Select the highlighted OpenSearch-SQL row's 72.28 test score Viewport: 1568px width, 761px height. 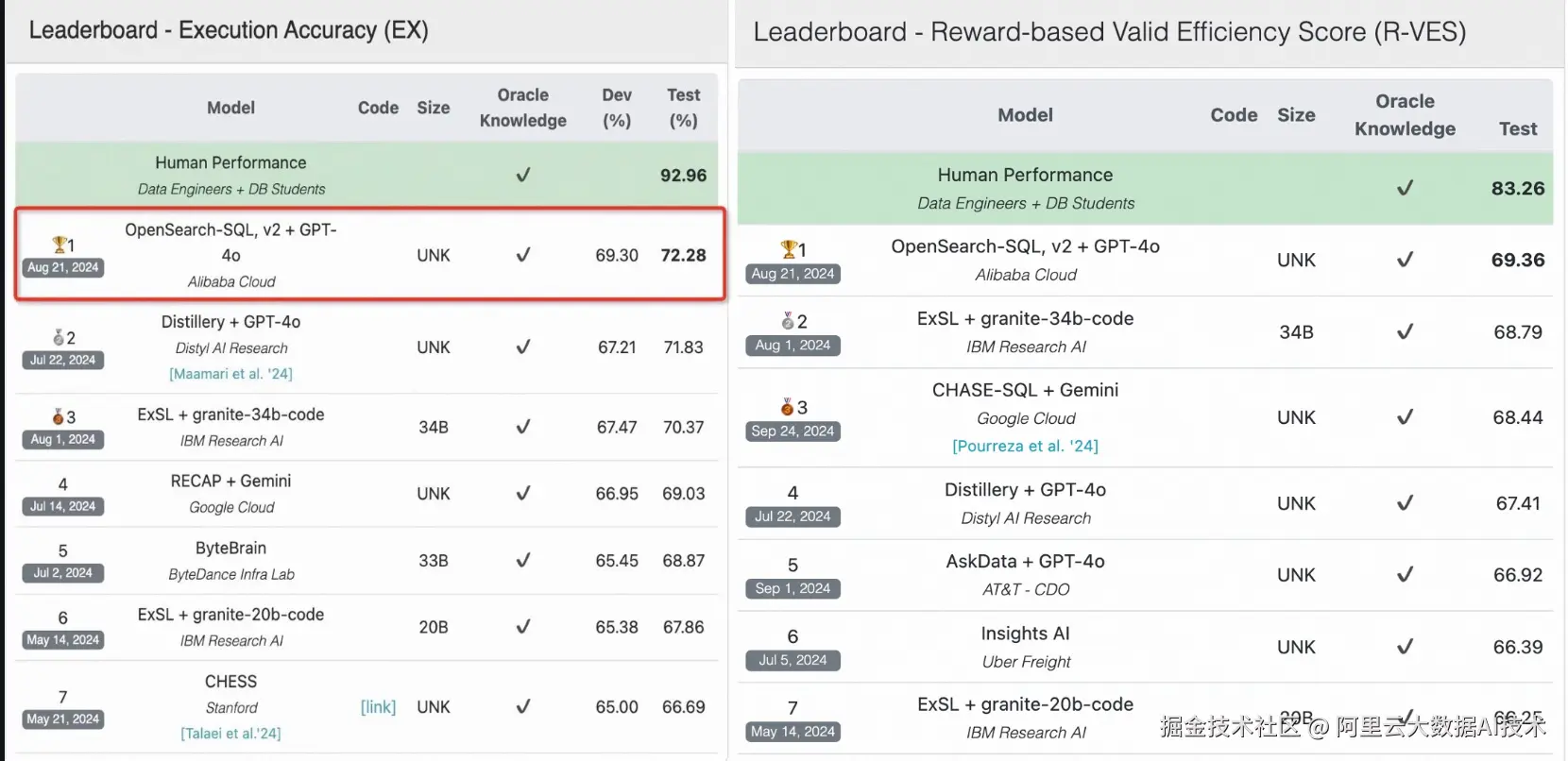point(683,255)
